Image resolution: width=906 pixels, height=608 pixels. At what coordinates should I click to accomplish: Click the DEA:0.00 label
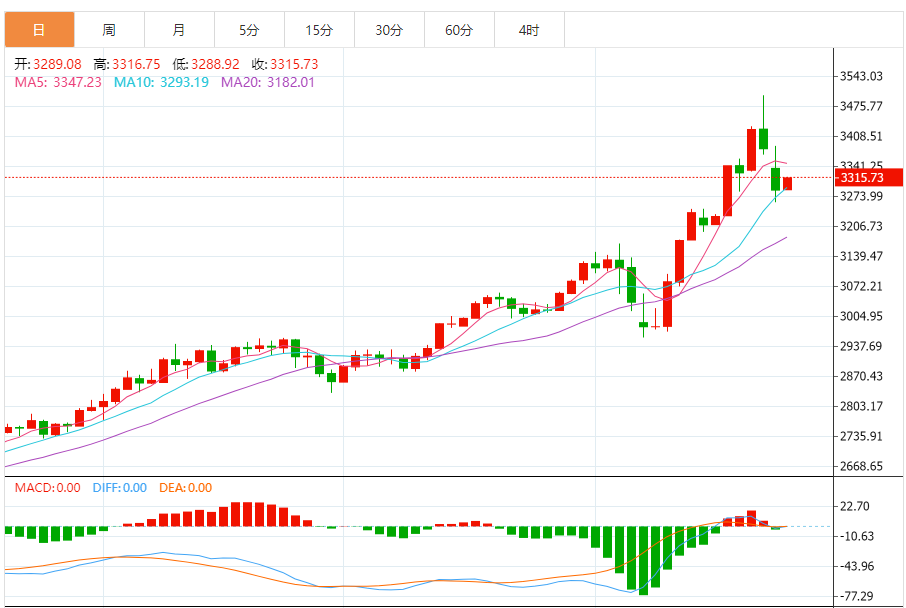tap(185, 488)
